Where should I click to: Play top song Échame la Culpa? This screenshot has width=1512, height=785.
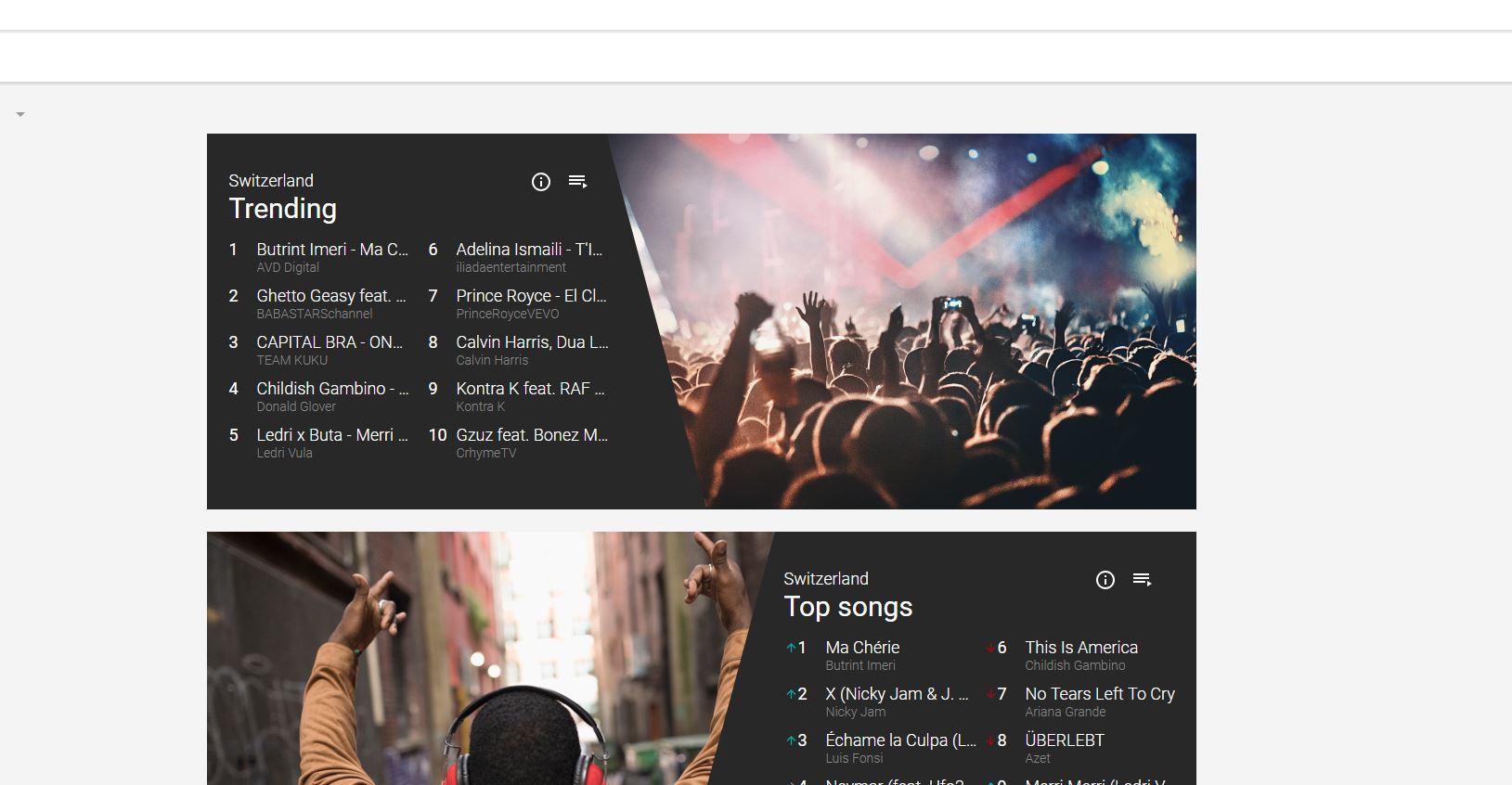[x=900, y=740]
